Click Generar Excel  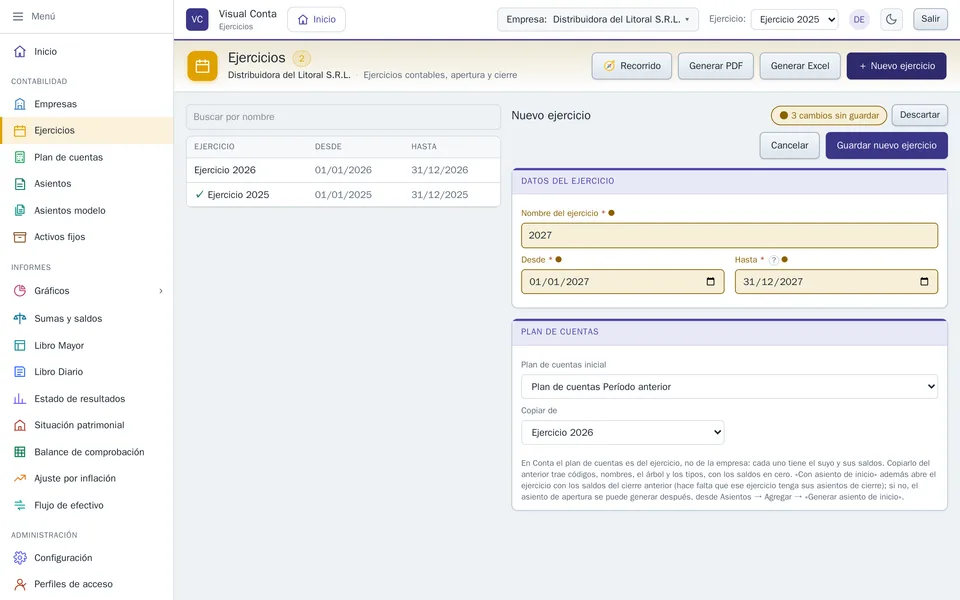[x=800, y=66]
